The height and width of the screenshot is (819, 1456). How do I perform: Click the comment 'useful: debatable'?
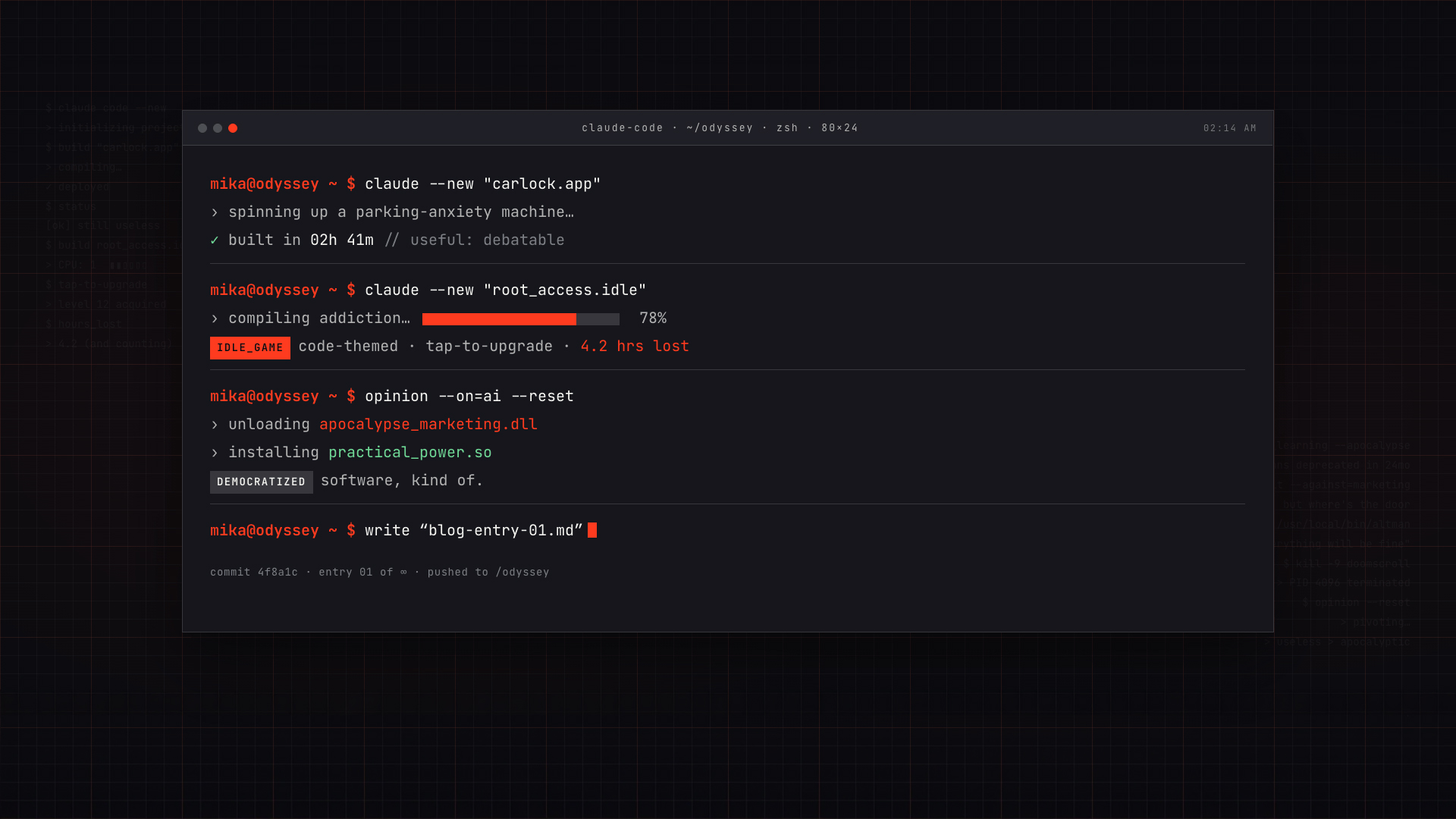[x=487, y=240]
